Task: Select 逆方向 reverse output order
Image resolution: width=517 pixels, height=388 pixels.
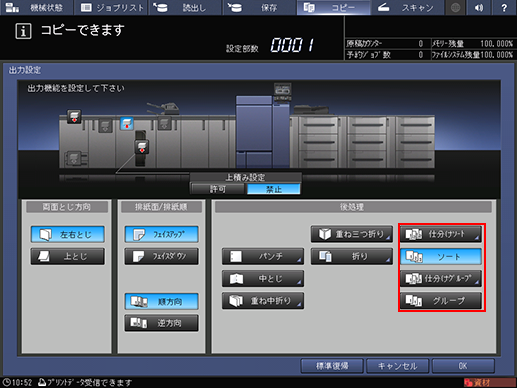Action: coord(162,323)
